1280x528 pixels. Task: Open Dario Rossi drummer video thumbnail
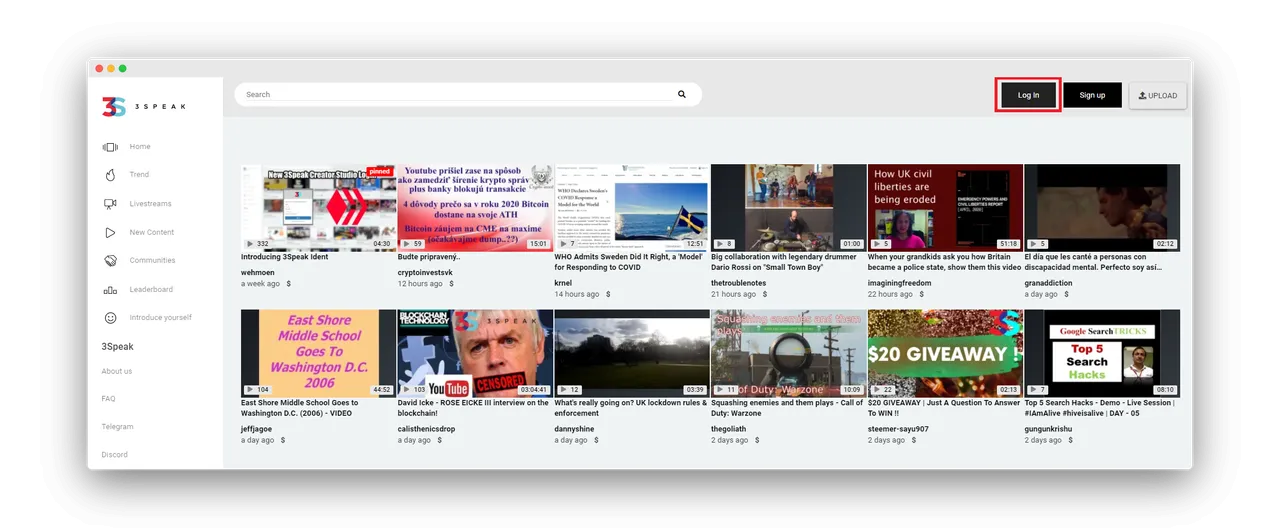click(788, 207)
